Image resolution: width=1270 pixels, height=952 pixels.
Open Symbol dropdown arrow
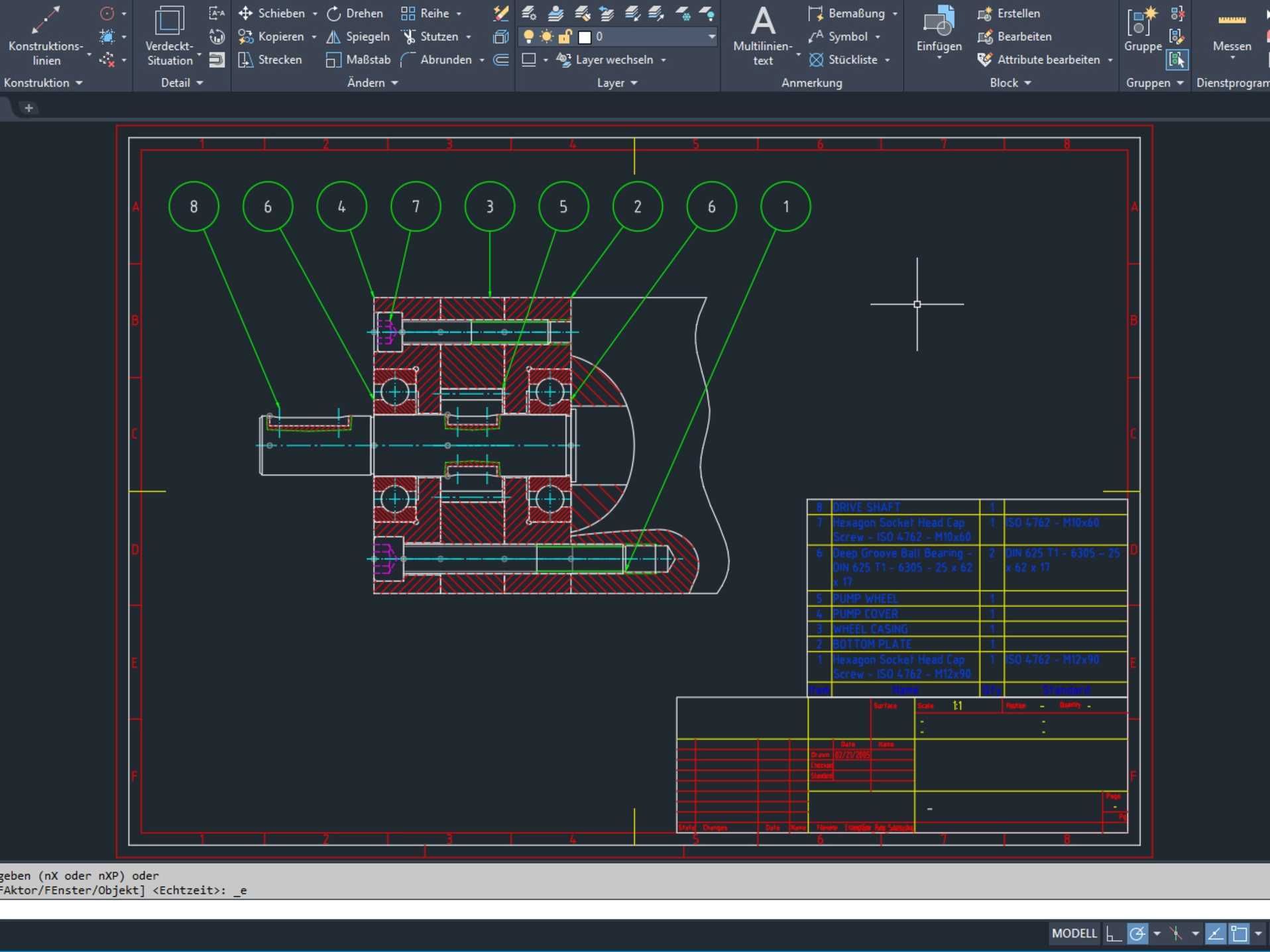tap(878, 36)
